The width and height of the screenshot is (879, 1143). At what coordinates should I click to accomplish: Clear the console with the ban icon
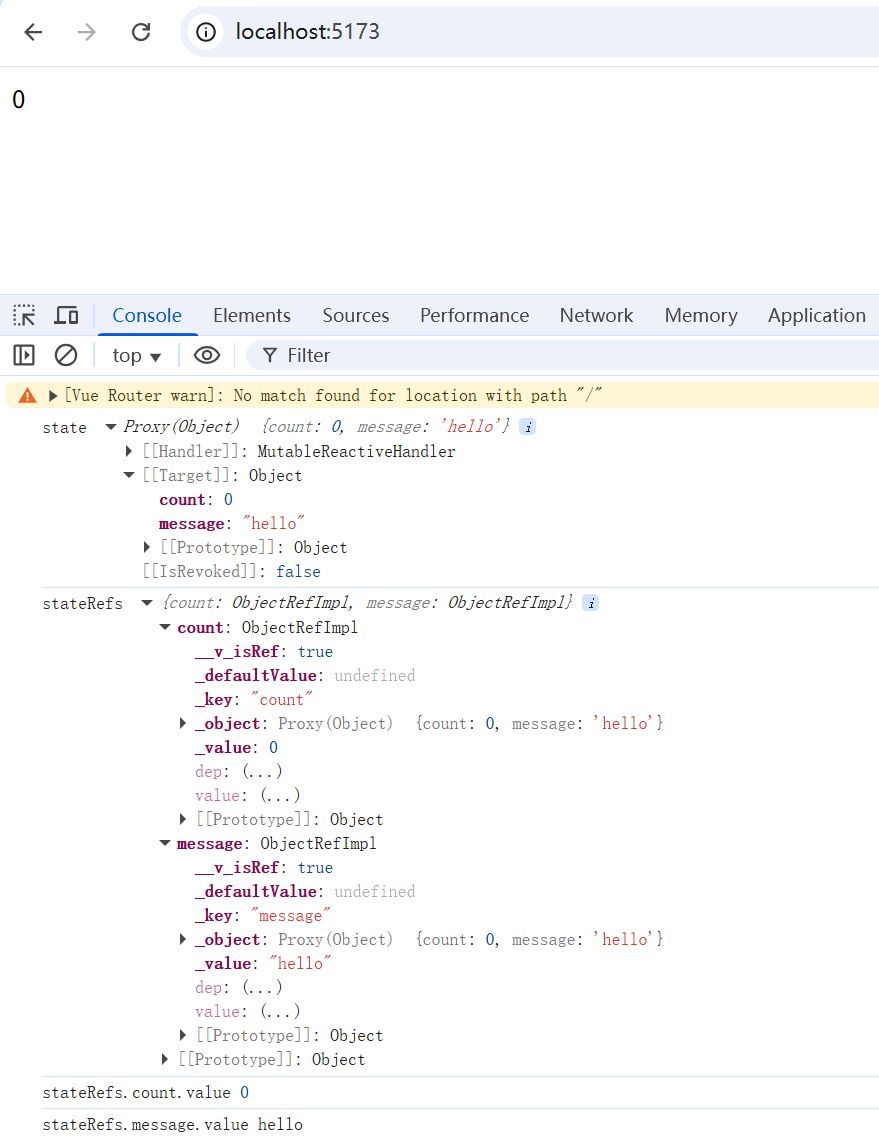click(x=66, y=356)
